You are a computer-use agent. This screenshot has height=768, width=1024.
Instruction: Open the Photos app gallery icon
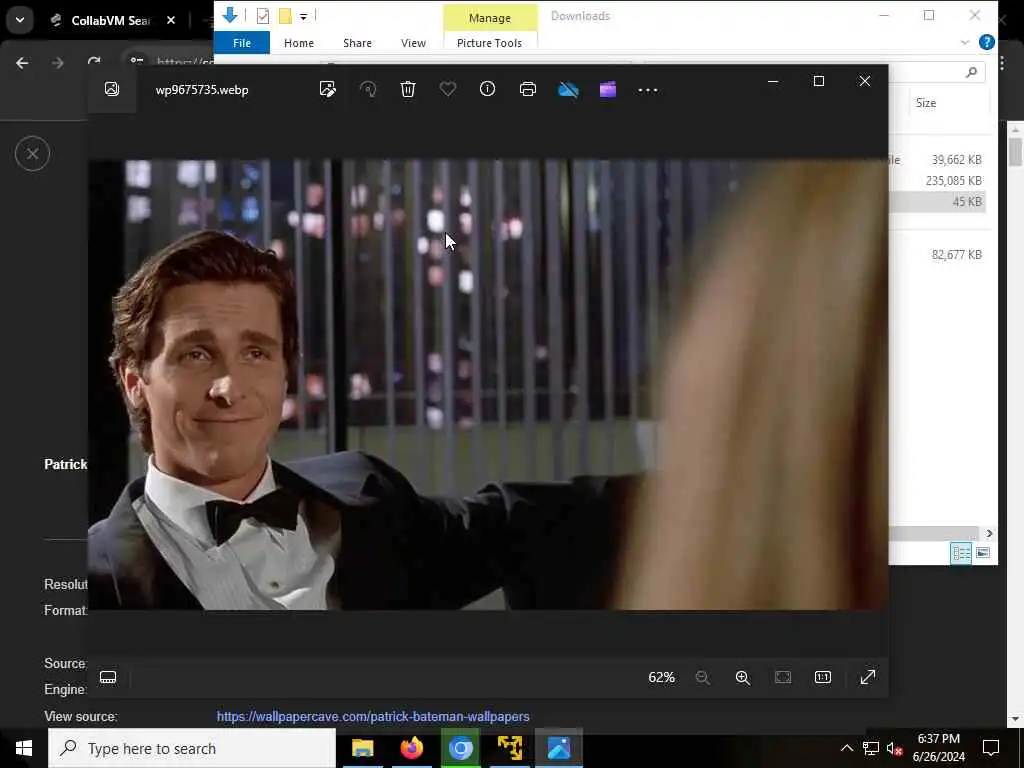112,89
